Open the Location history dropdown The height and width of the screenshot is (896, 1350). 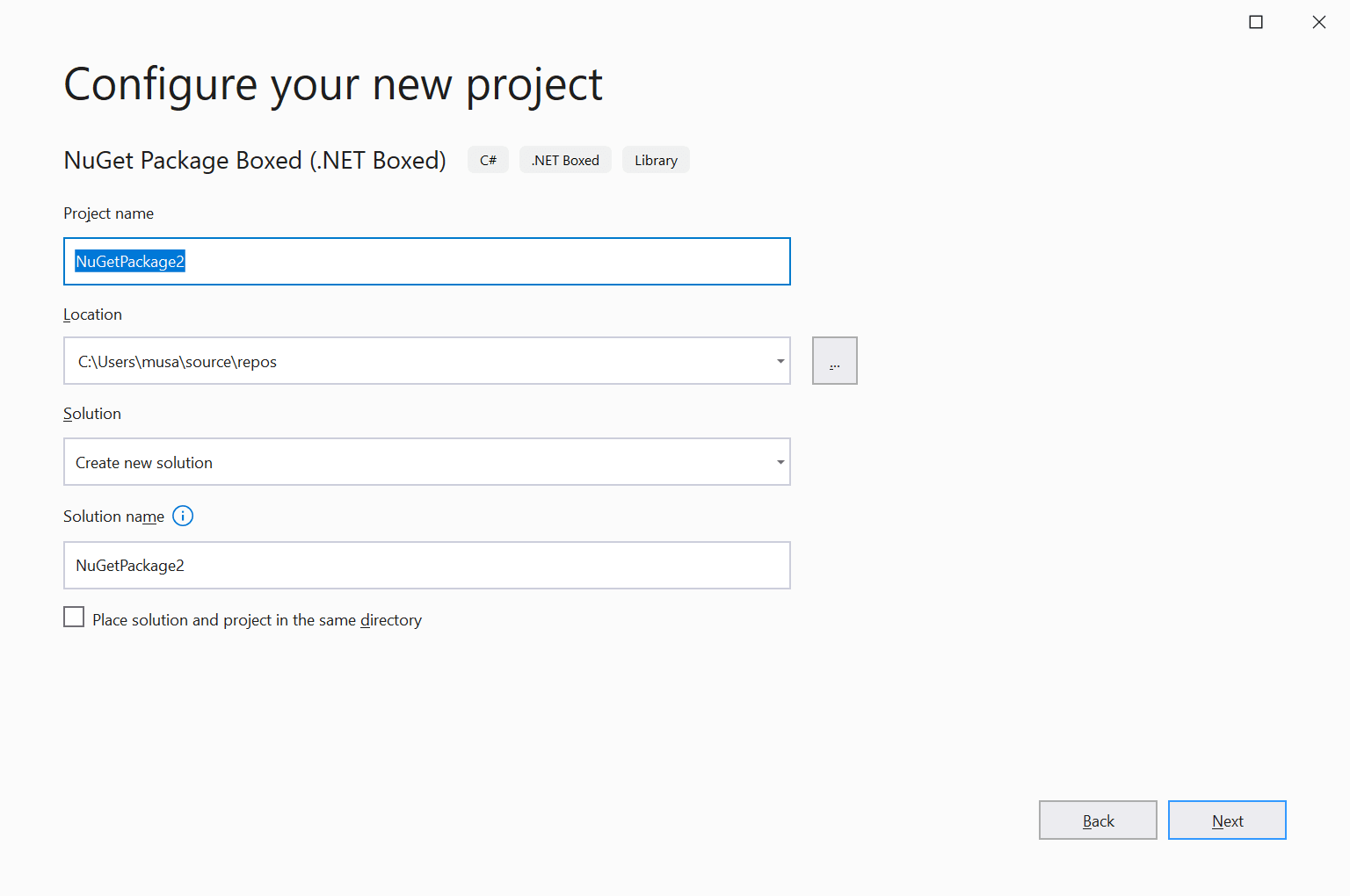(x=780, y=360)
